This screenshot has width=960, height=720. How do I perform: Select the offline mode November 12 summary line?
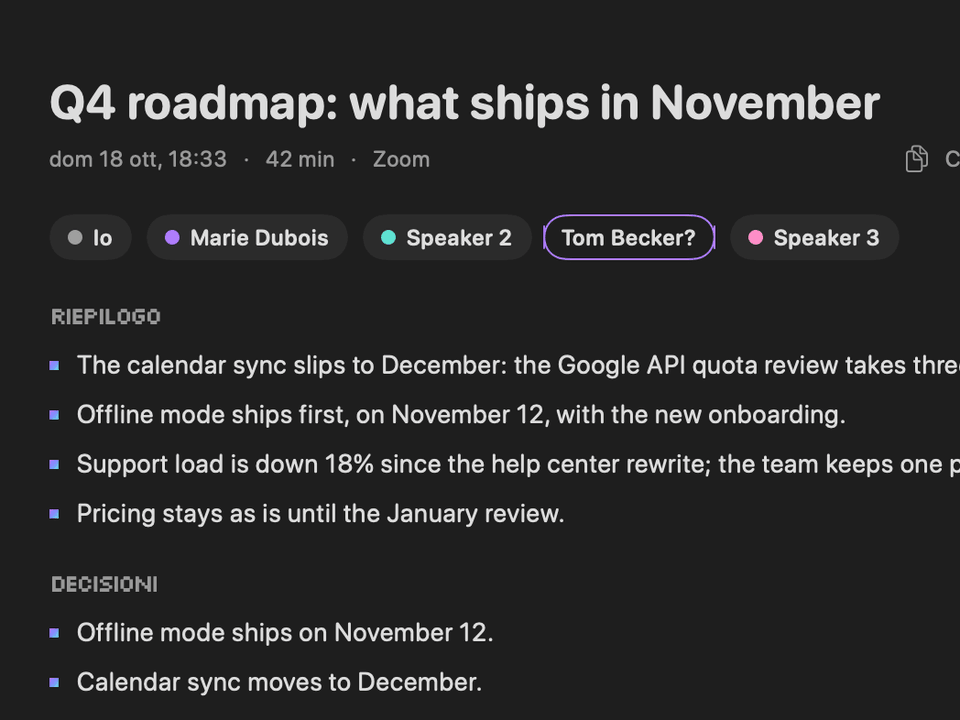click(461, 415)
